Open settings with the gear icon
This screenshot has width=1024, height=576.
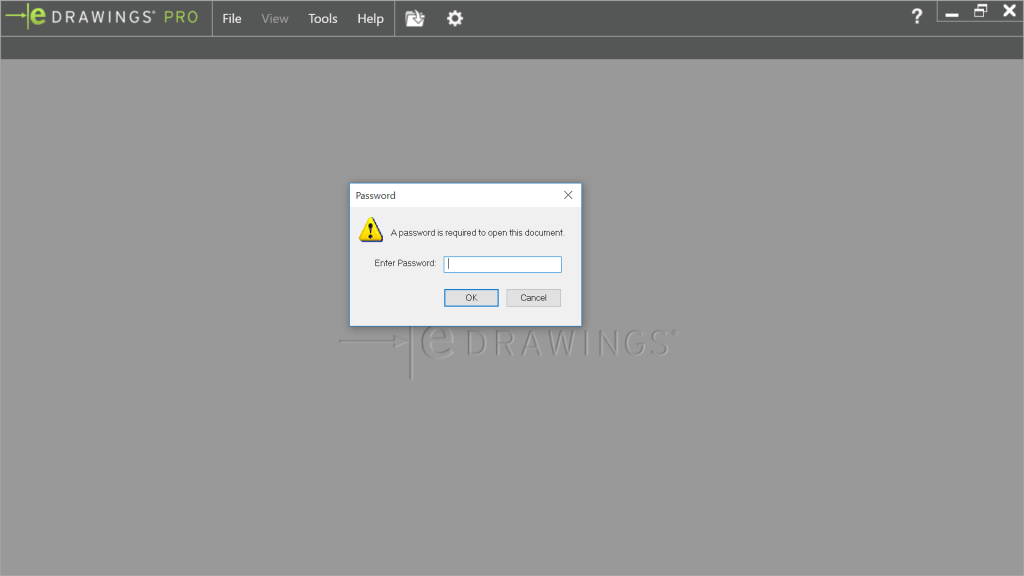tap(455, 18)
